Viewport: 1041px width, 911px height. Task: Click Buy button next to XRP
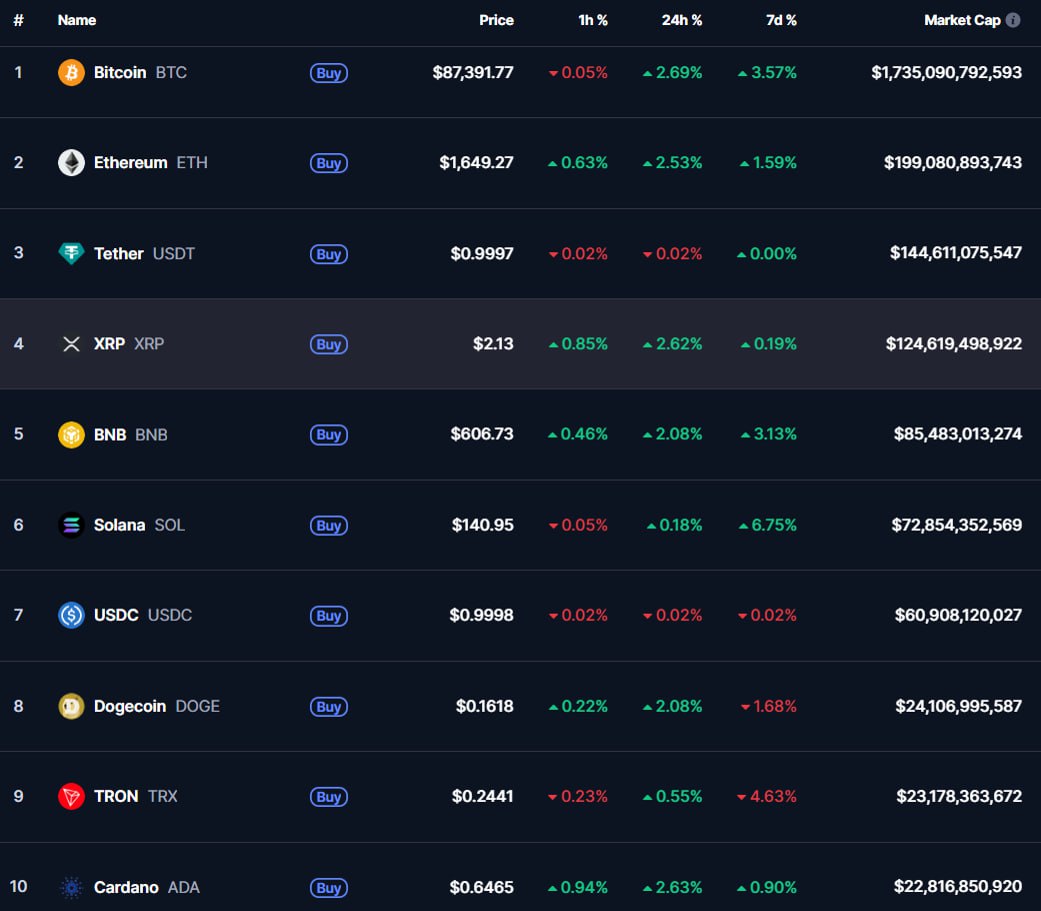coord(329,345)
